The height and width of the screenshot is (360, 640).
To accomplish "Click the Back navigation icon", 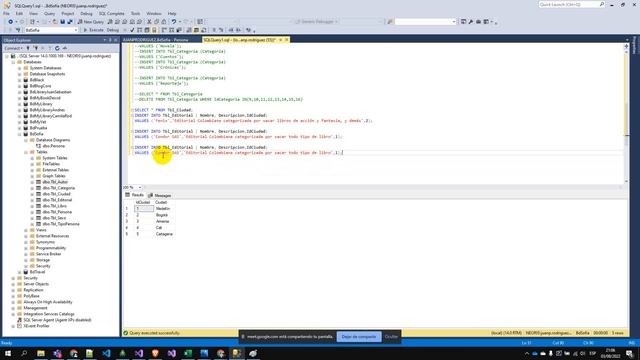I will click(x=10, y=22).
